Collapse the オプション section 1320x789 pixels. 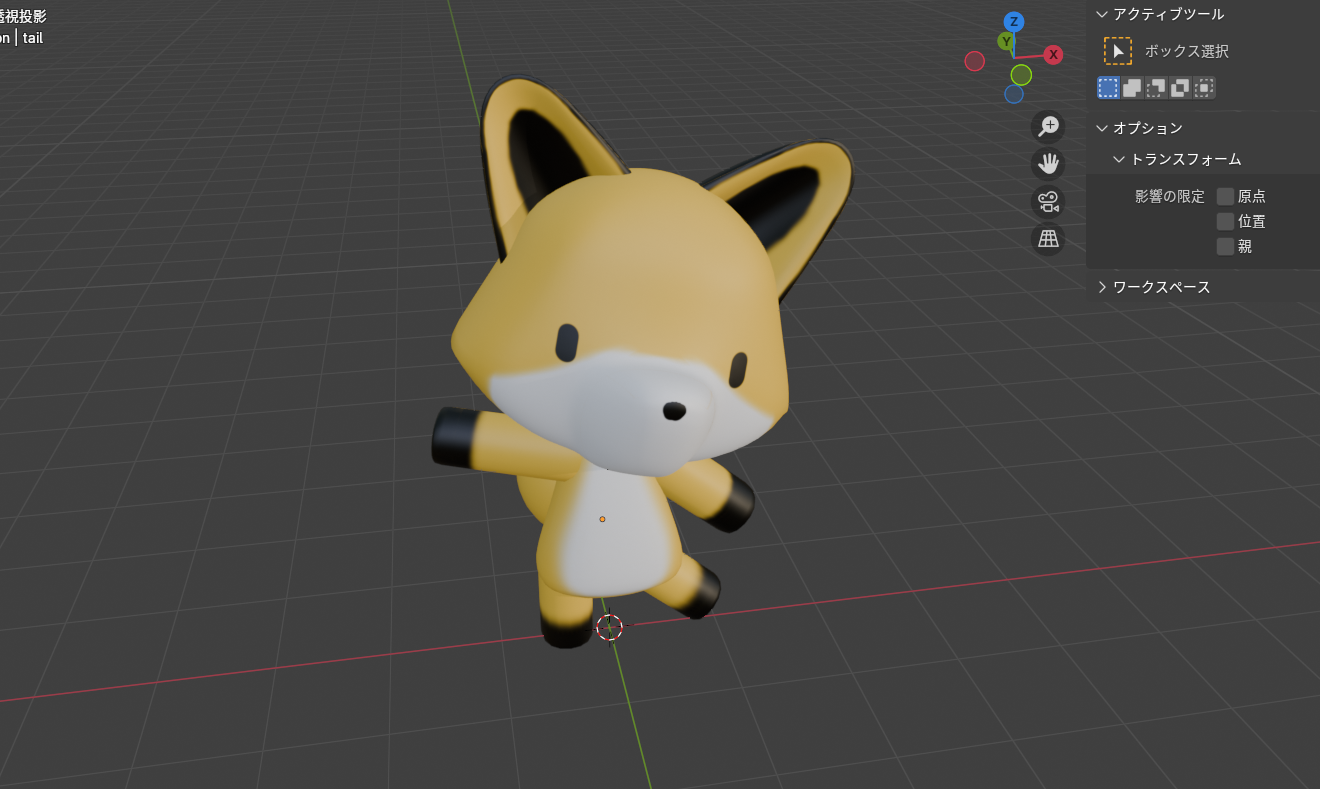[1102, 128]
